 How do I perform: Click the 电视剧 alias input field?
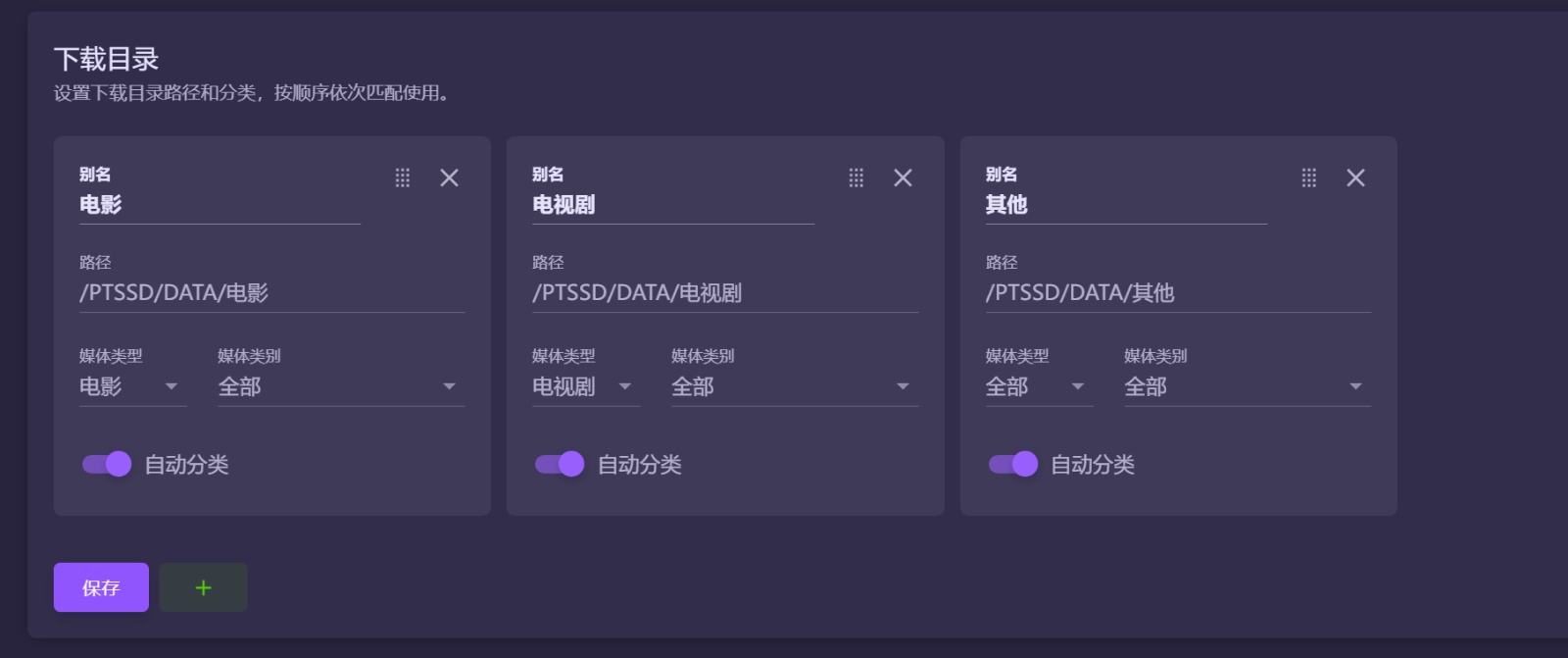point(672,205)
